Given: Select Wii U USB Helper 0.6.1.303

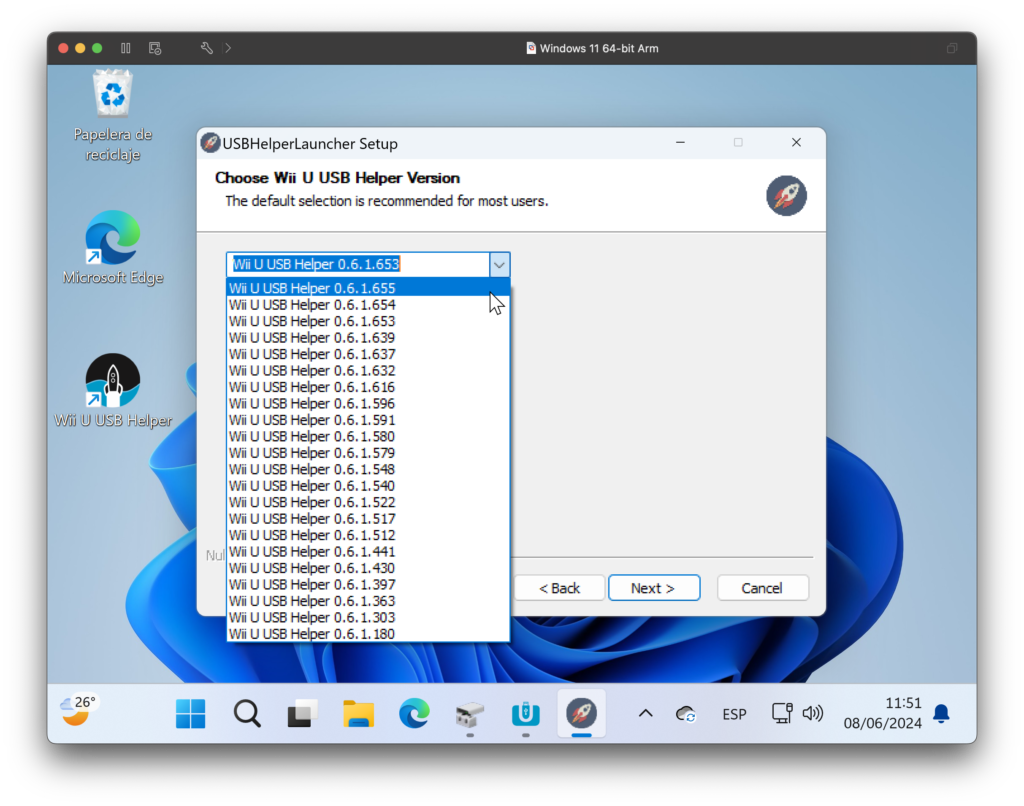Looking at the screenshot, I should click(368, 617).
